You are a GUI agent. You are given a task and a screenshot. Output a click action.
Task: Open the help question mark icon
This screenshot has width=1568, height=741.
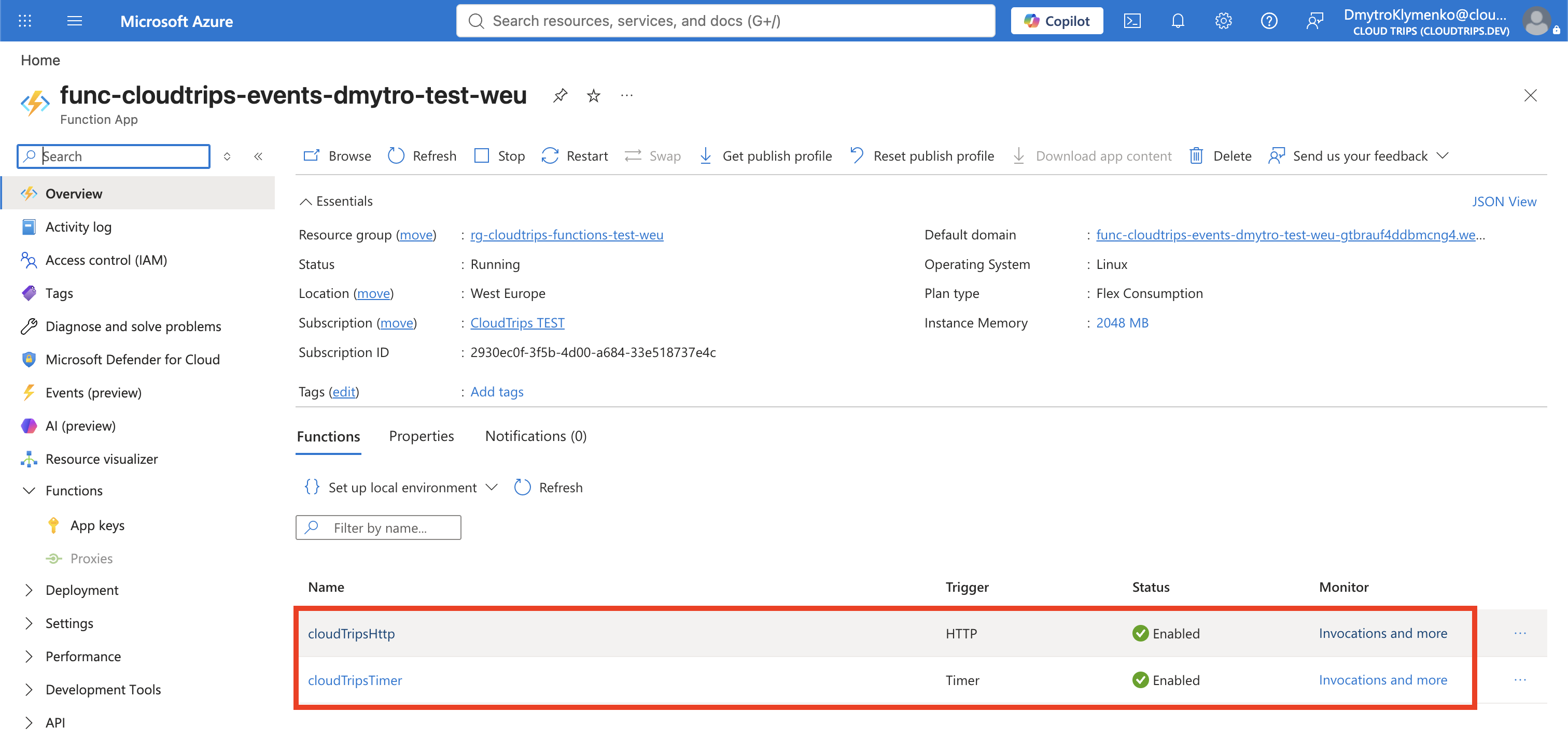1268,21
